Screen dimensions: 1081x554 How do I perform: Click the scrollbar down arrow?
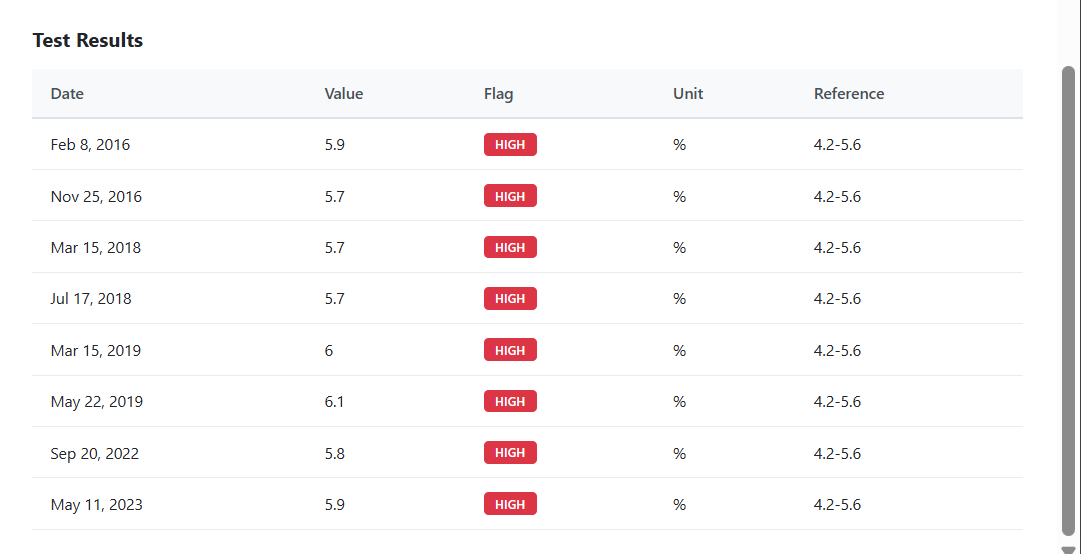(1068, 549)
